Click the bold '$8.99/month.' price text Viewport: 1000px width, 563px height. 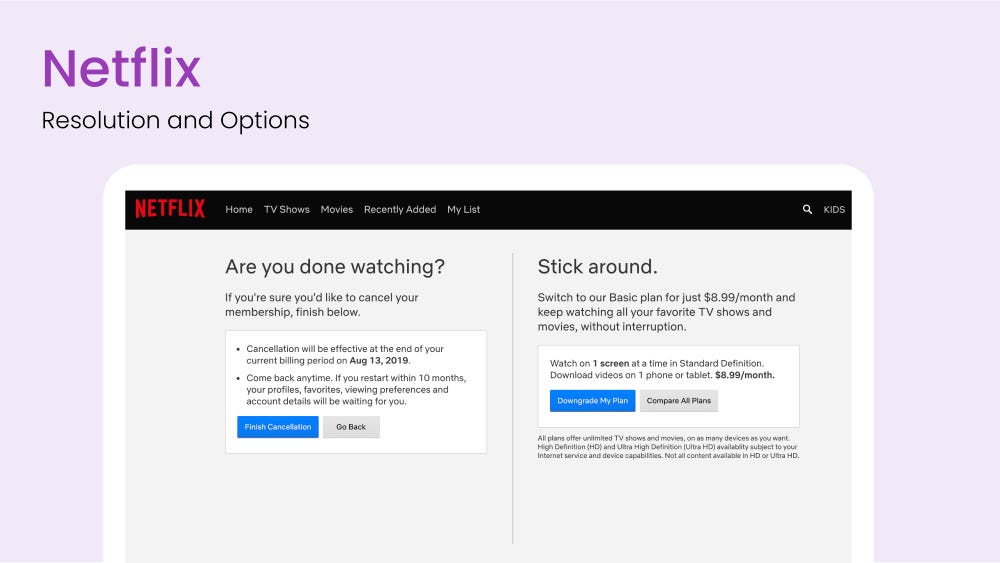pos(744,375)
